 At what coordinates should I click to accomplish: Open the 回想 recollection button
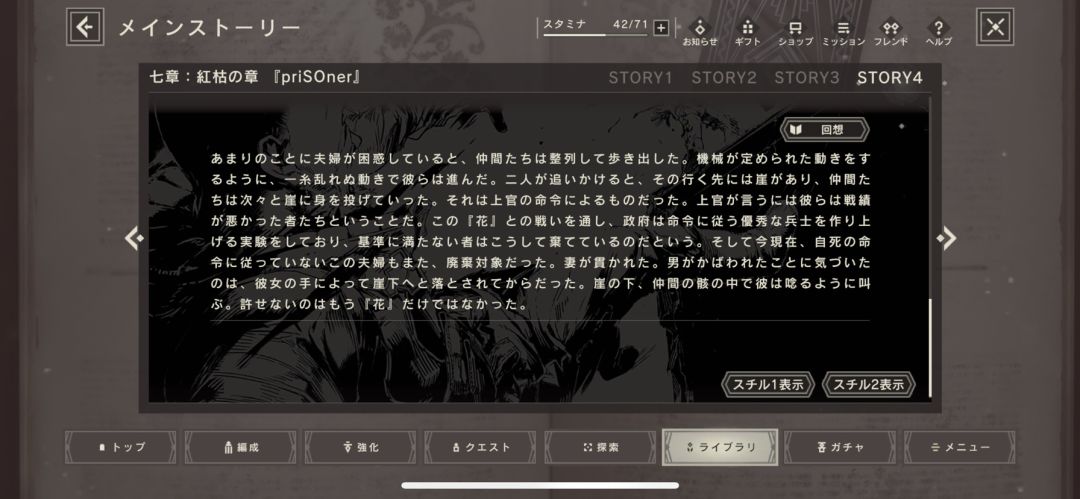tap(824, 130)
